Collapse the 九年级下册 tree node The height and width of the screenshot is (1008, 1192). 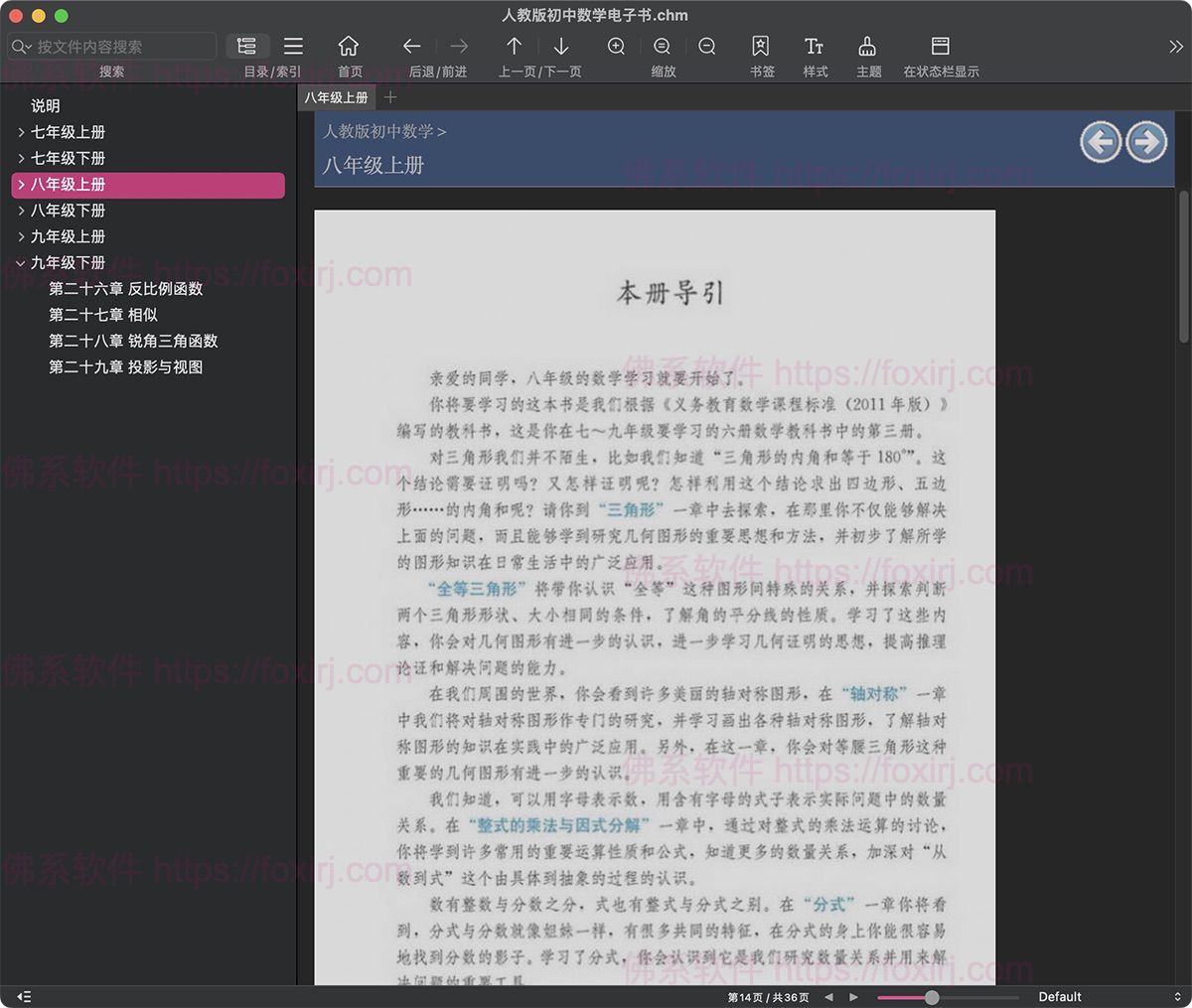click(x=21, y=263)
